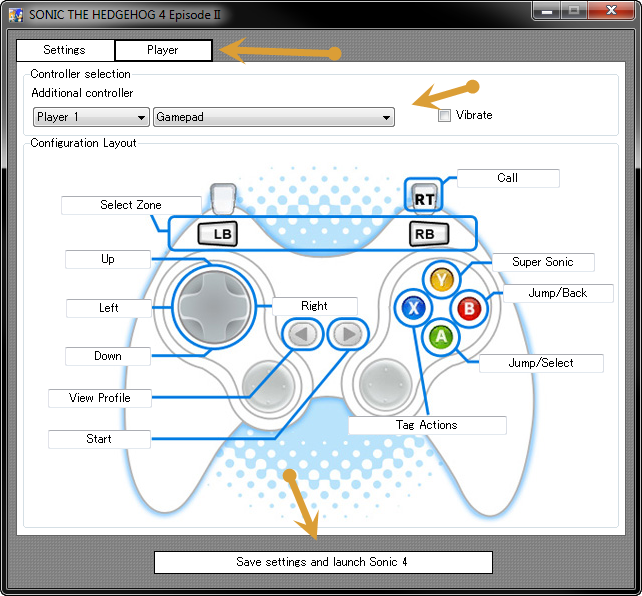This screenshot has width=642, height=596.
Task: Click the yellow Y button icon
Action: pos(441,280)
